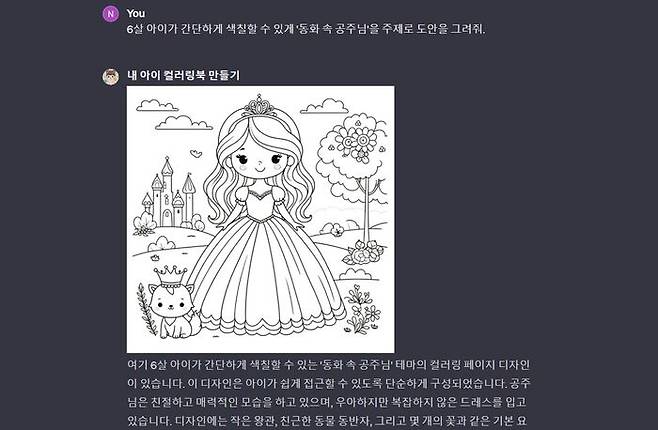Click the castle in the coloring page

coord(170,192)
